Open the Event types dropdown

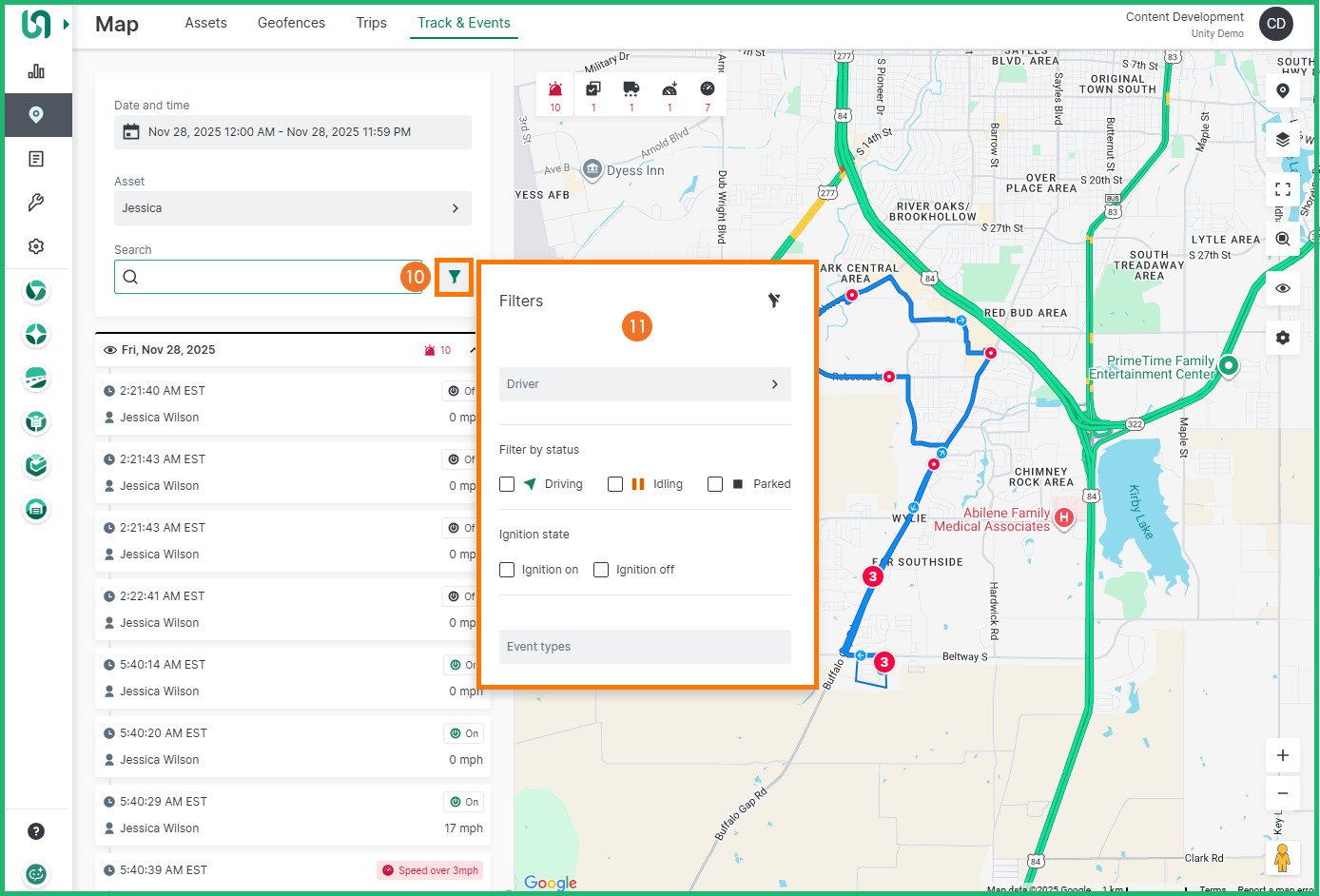[x=644, y=647]
